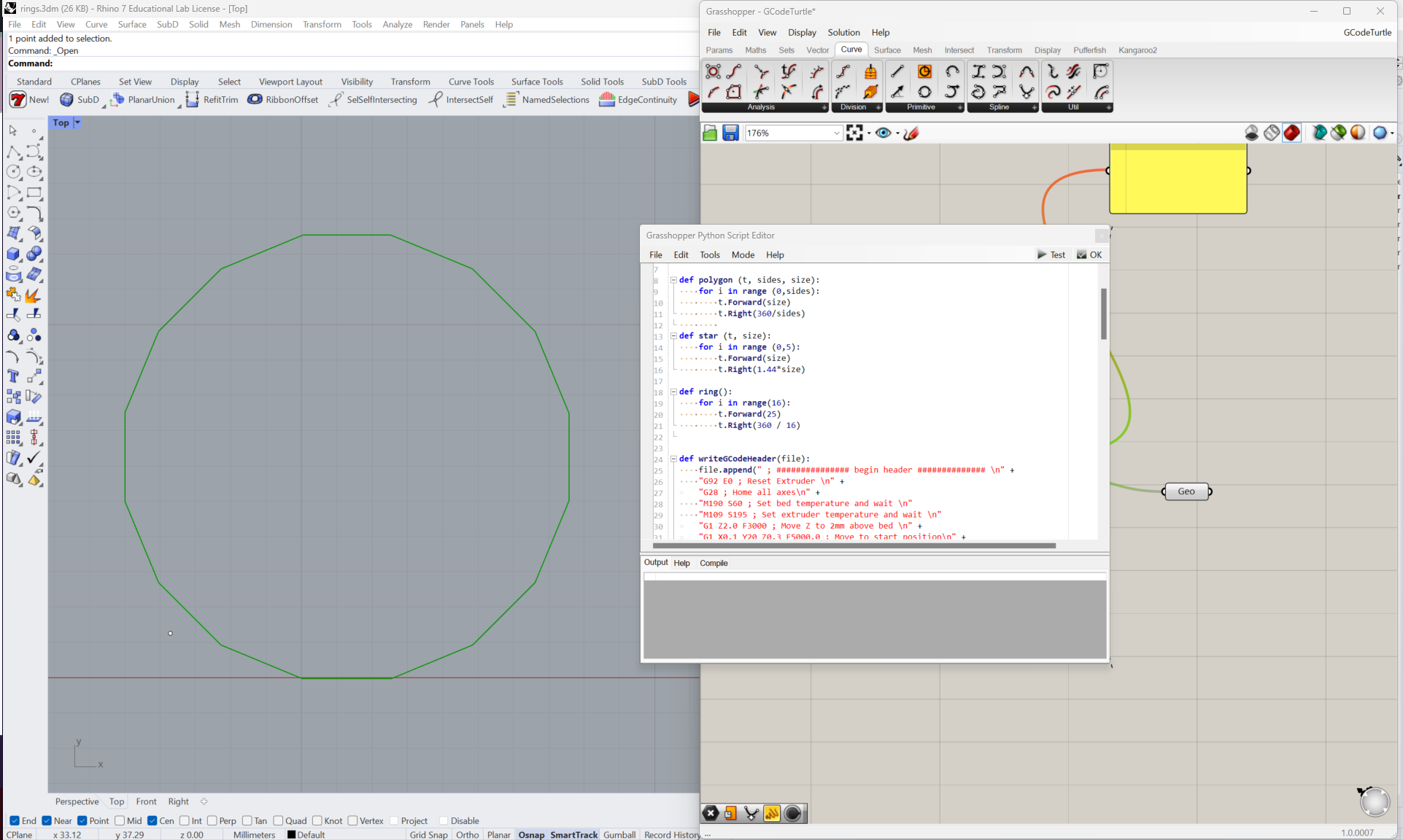Open a saved Grasshopper file via folder icon
Viewport: 1403px width, 840px height.
click(x=709, y=133)
